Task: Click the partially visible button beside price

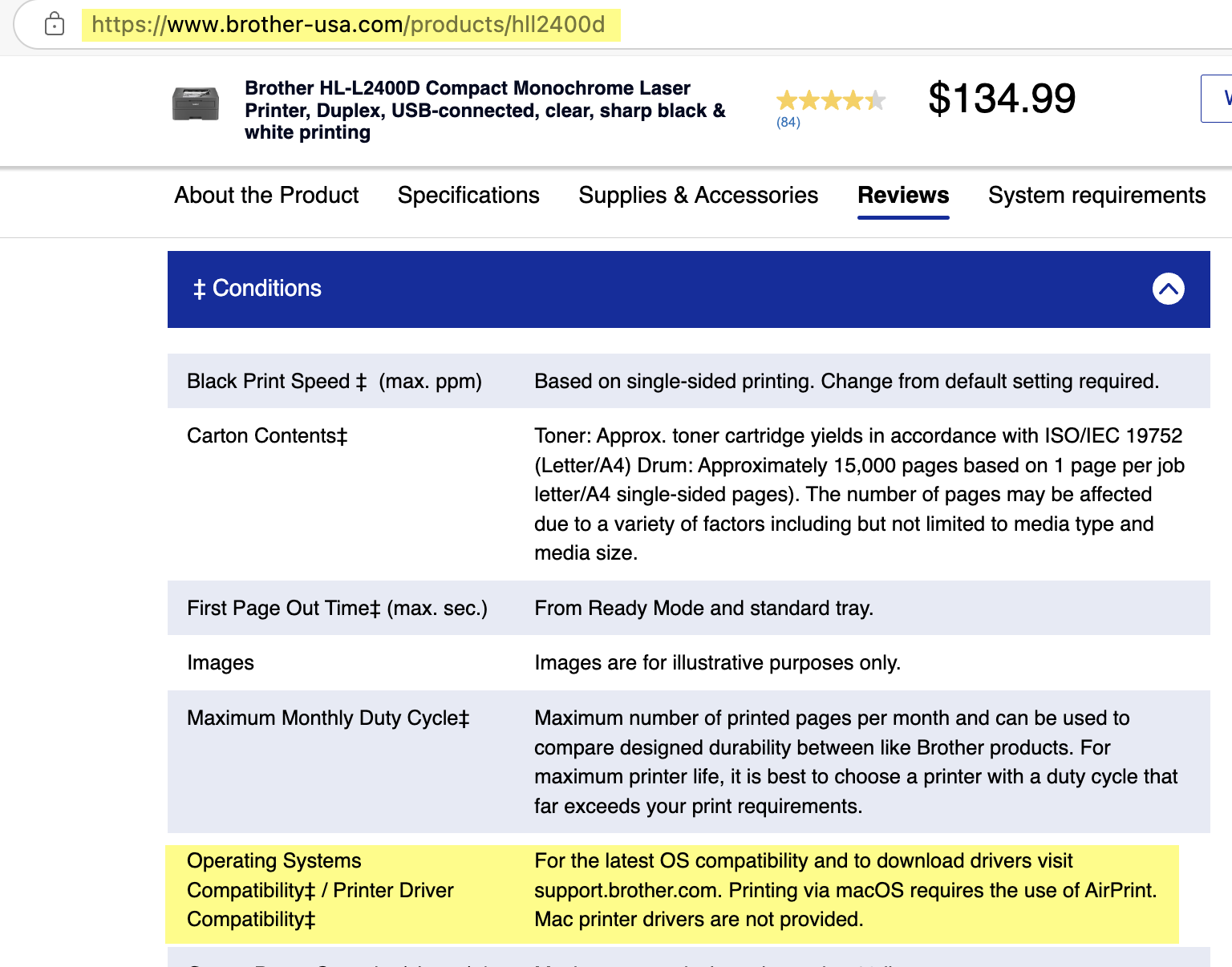Action: point(1218,99)
